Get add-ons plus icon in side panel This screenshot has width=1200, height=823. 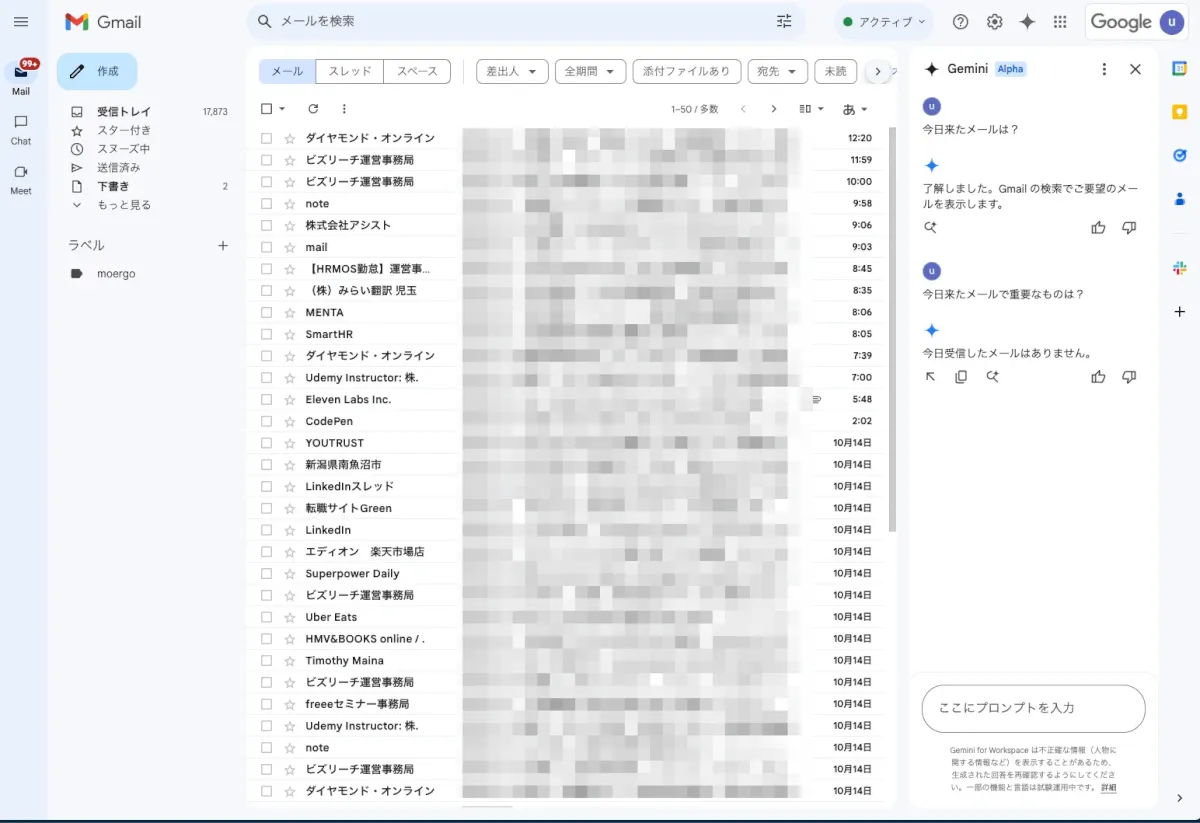coord(1179,312)
